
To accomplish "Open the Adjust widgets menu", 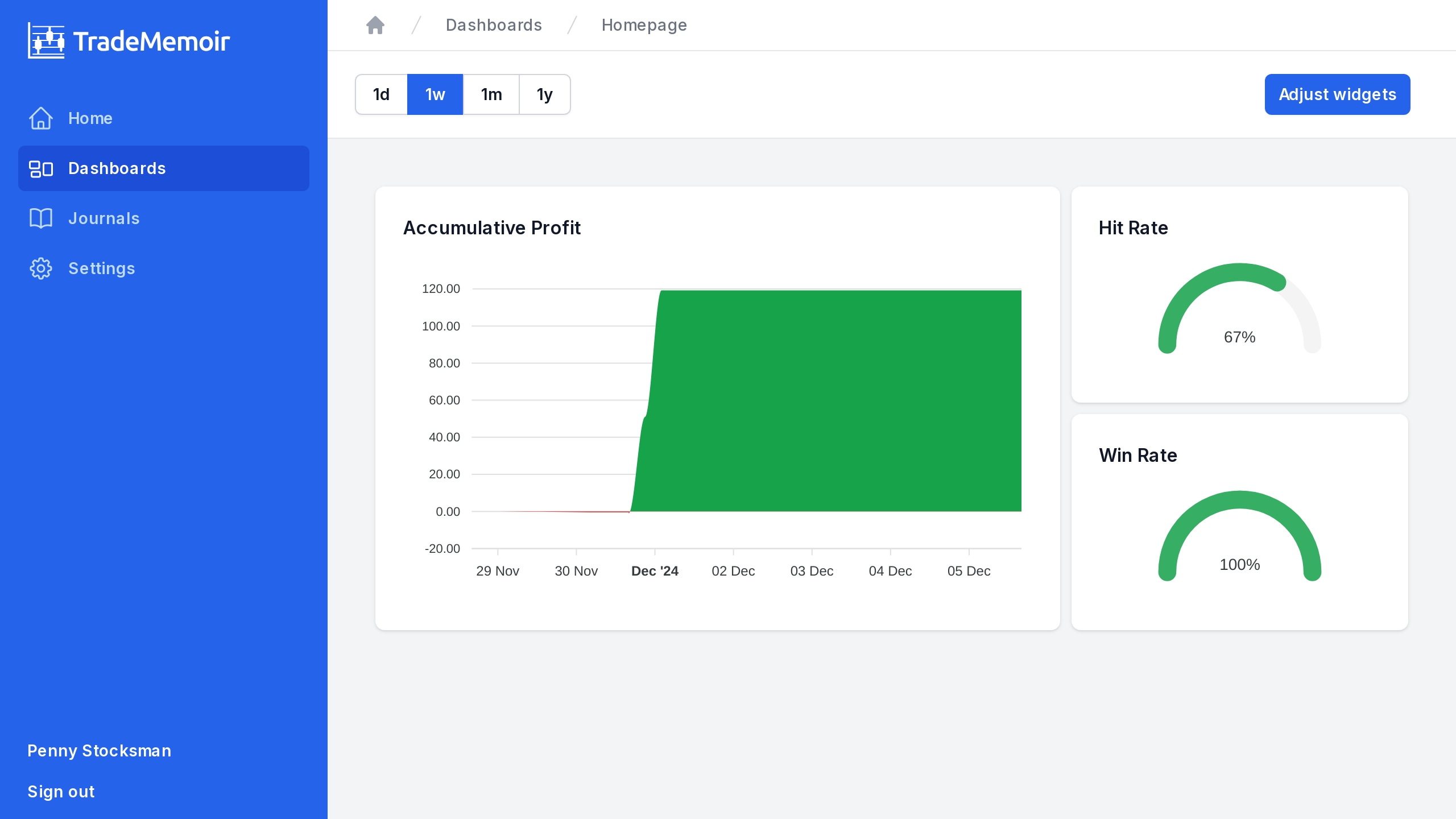I will tap(1337, 94).
